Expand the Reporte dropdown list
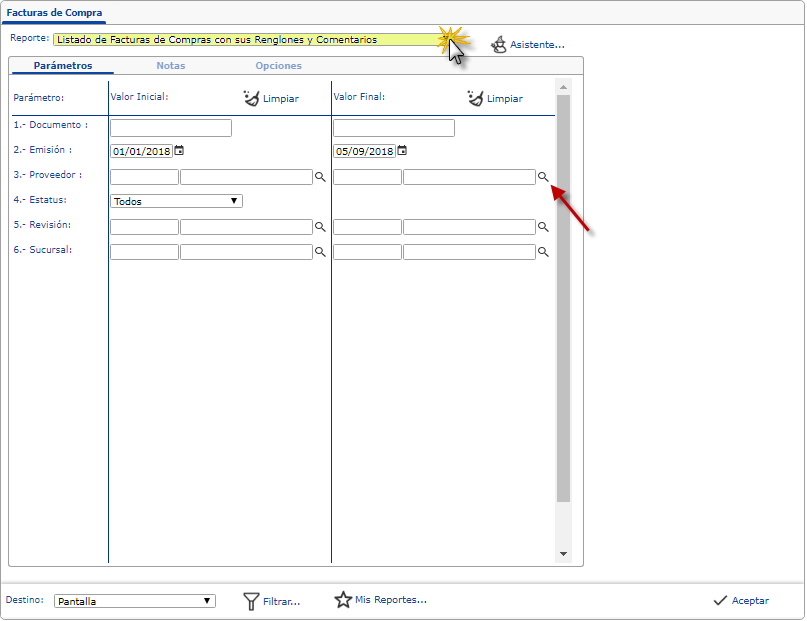The height and width of the screenshot is (621, 807). 446,40
